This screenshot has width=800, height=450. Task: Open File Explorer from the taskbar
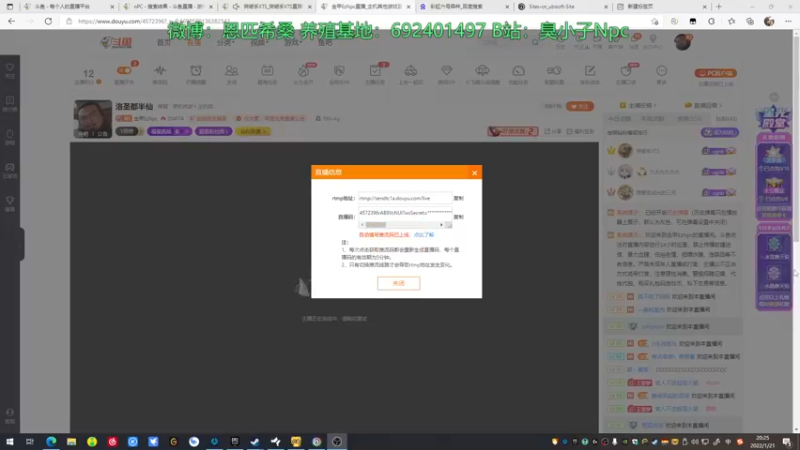click(x=71, y=442)
